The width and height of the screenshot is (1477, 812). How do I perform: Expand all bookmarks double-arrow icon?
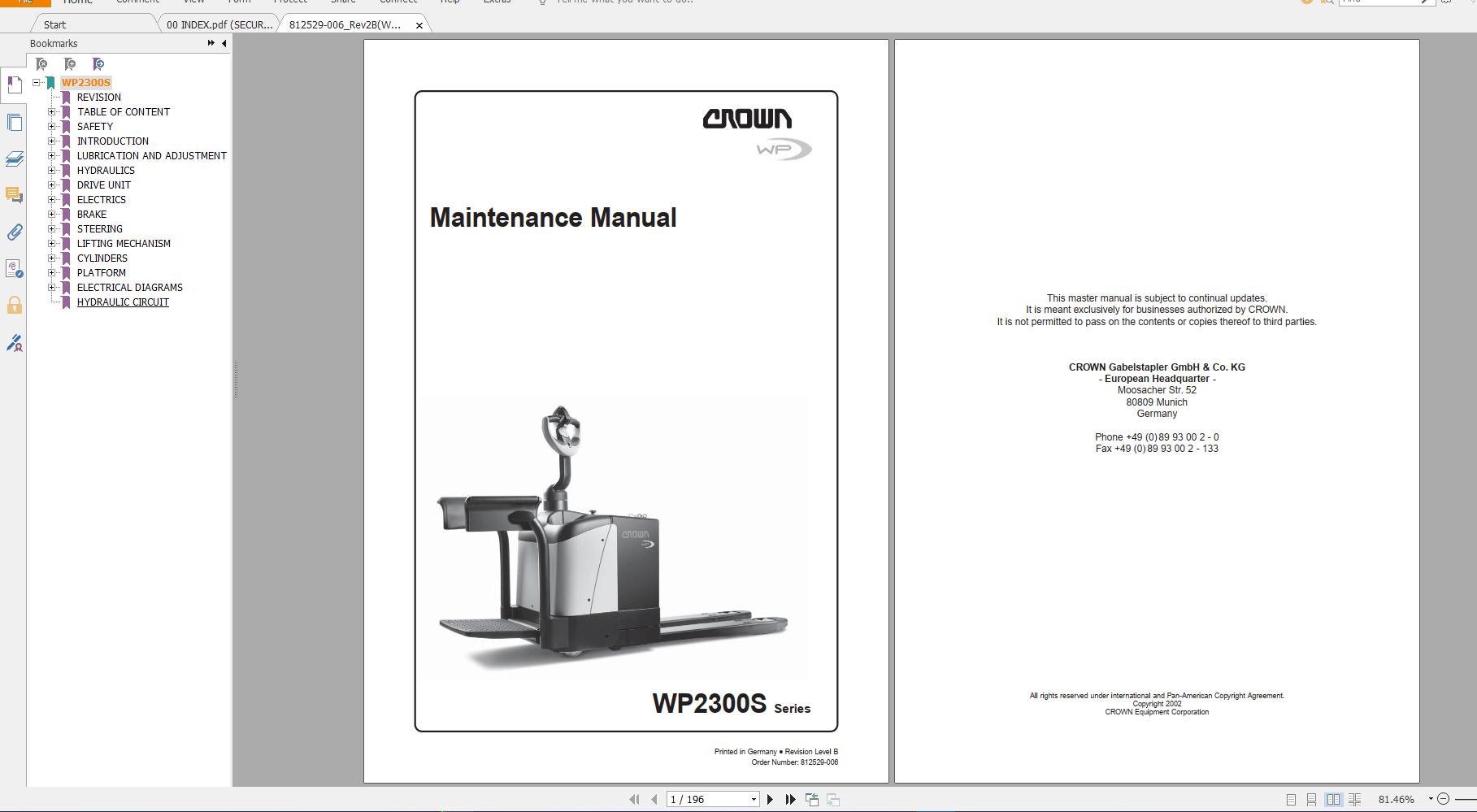point(211,43)
